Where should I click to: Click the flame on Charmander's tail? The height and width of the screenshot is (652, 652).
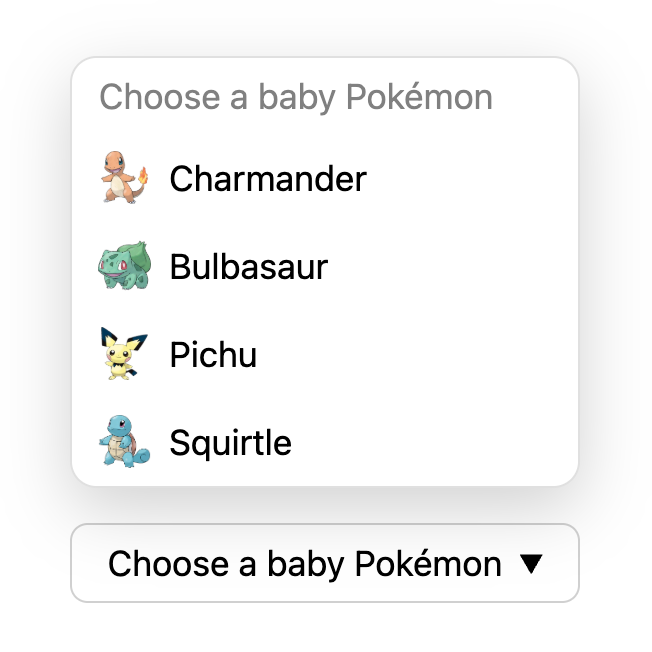click(143, 176)
